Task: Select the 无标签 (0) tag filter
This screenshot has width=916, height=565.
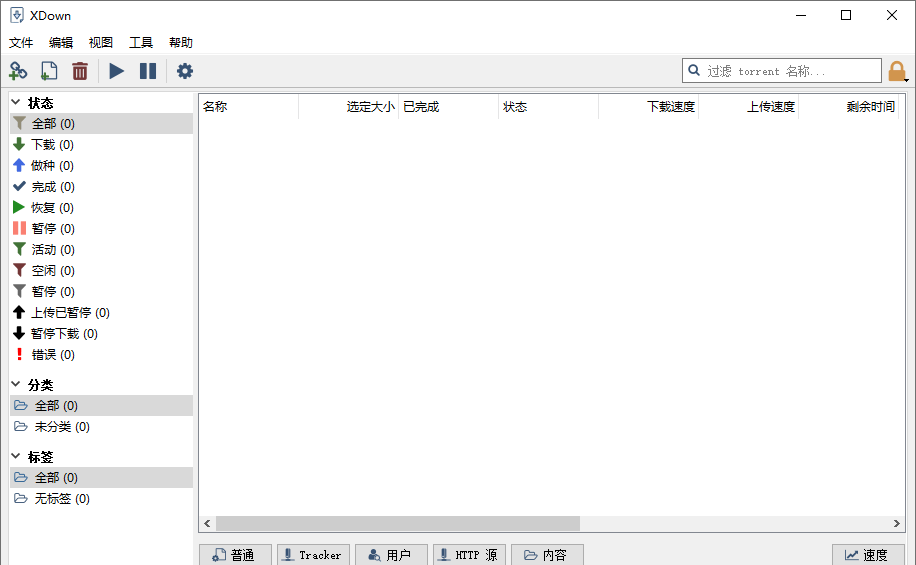Action: coord(102,498)
